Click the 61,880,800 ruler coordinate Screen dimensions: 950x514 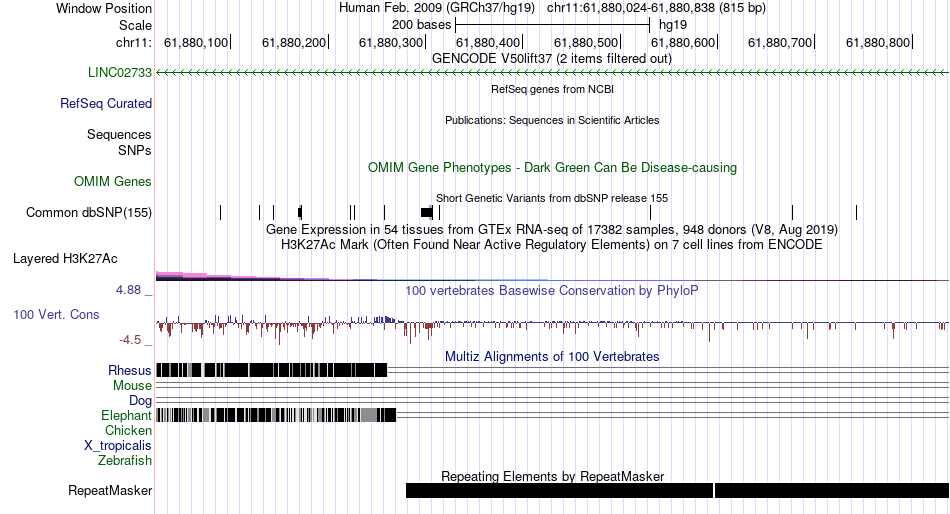click(878, 42)
